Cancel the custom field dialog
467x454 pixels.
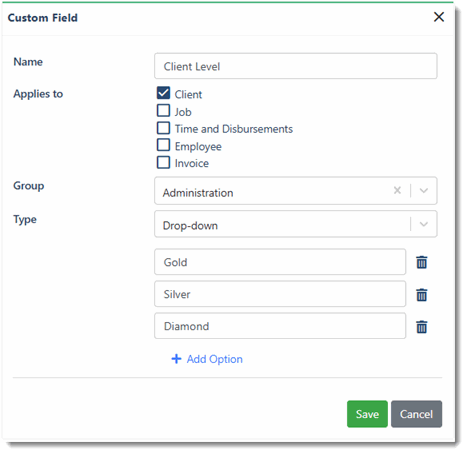click(416, 414)
